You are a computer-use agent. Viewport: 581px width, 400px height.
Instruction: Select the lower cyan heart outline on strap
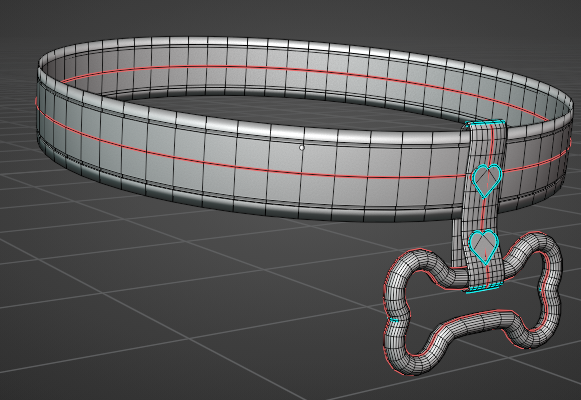[484, 247]
